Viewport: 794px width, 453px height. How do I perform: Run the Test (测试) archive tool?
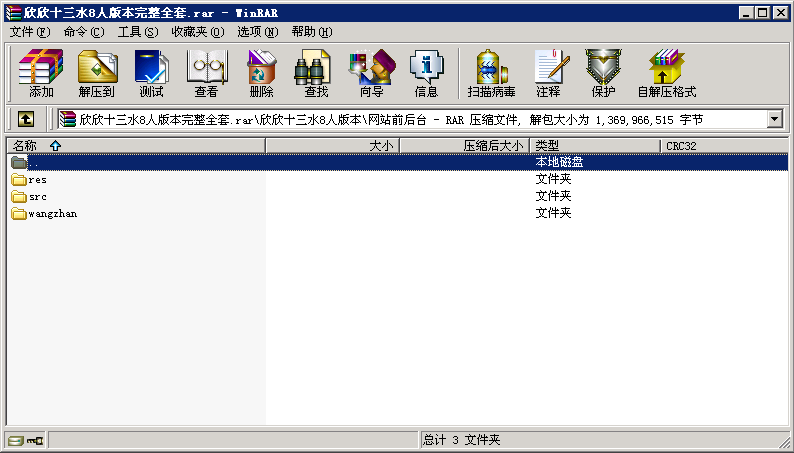[x=151, y=74]
